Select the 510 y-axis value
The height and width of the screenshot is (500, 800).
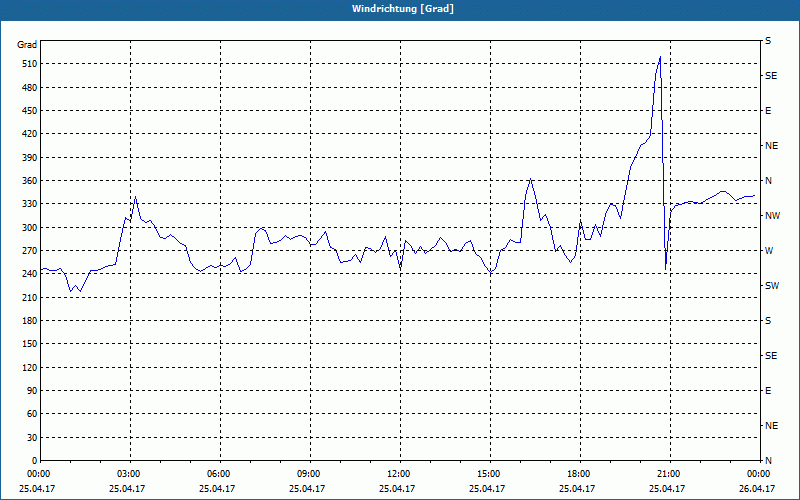(30, 64)
